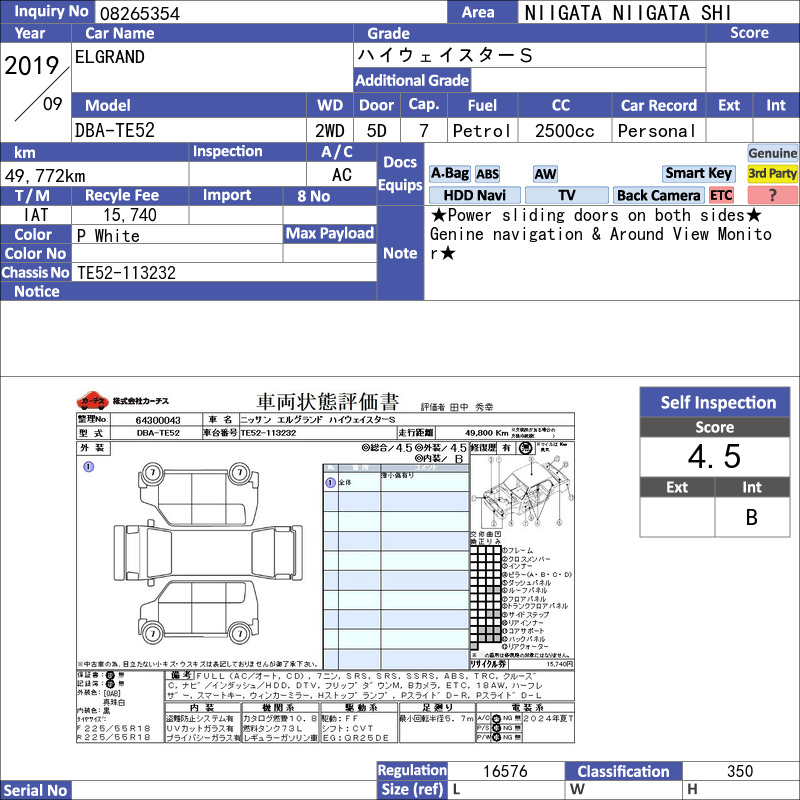Image resolution: width=800 pixels, height=800 pixels.
Task: Click the Smart Key badge
Action: pos(698,173)
